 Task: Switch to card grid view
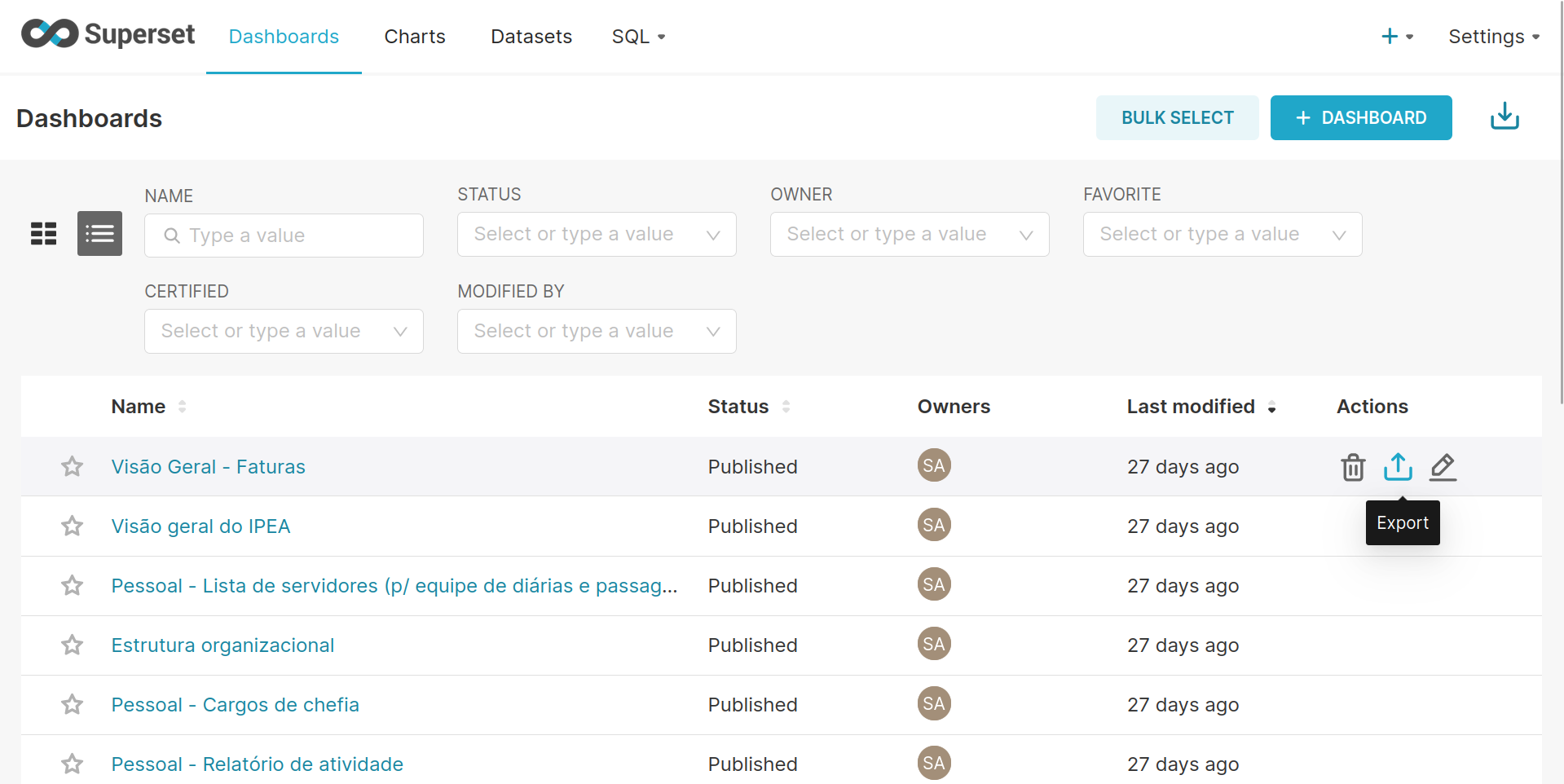coord(44,234)
